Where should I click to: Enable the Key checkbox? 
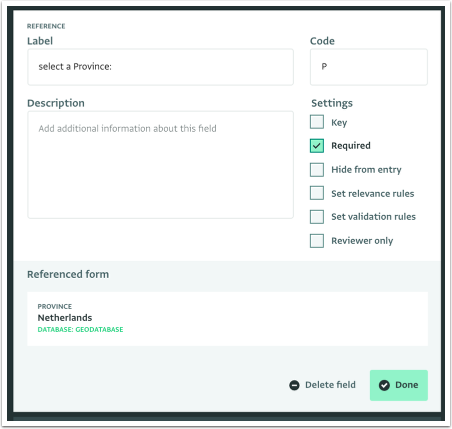click(317, 122)
